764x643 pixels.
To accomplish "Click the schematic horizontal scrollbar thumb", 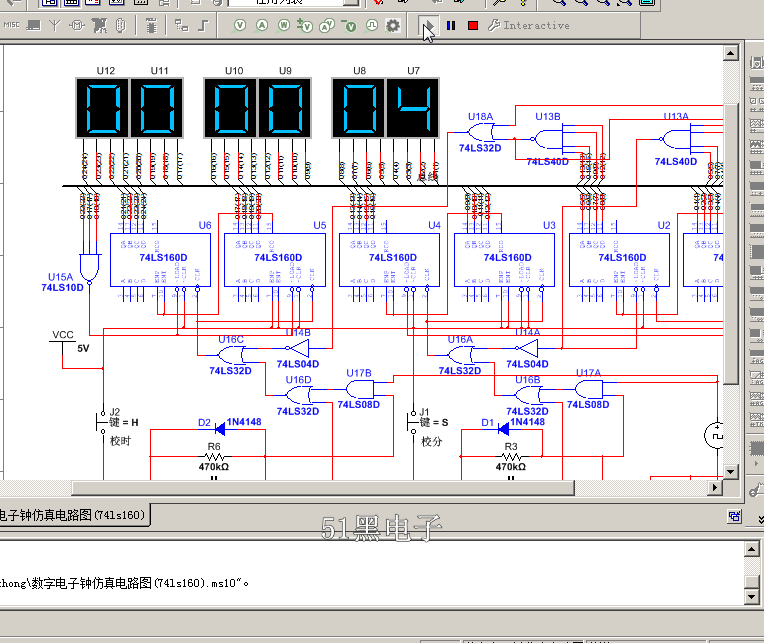I will coord(323,487).
